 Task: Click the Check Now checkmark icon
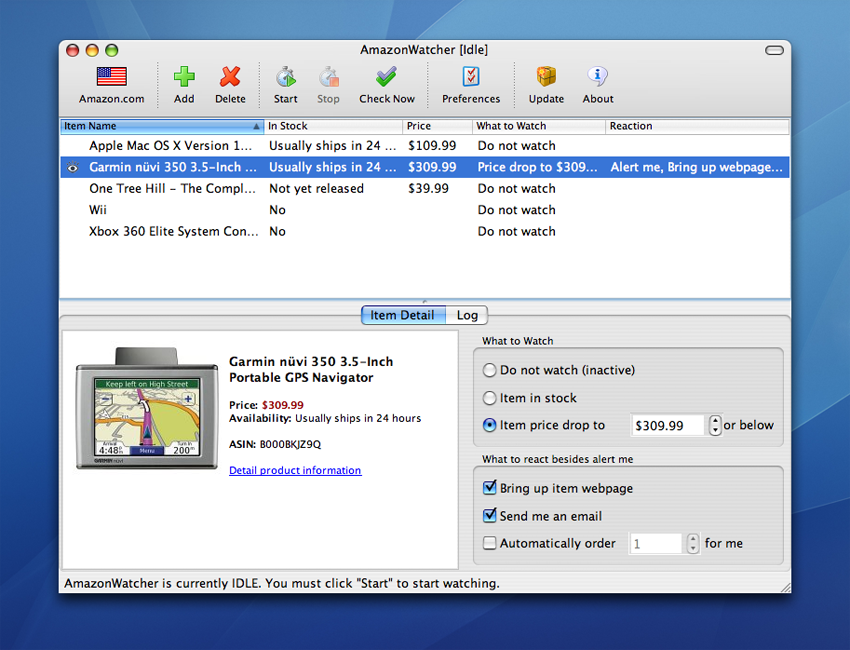[387, 77]
